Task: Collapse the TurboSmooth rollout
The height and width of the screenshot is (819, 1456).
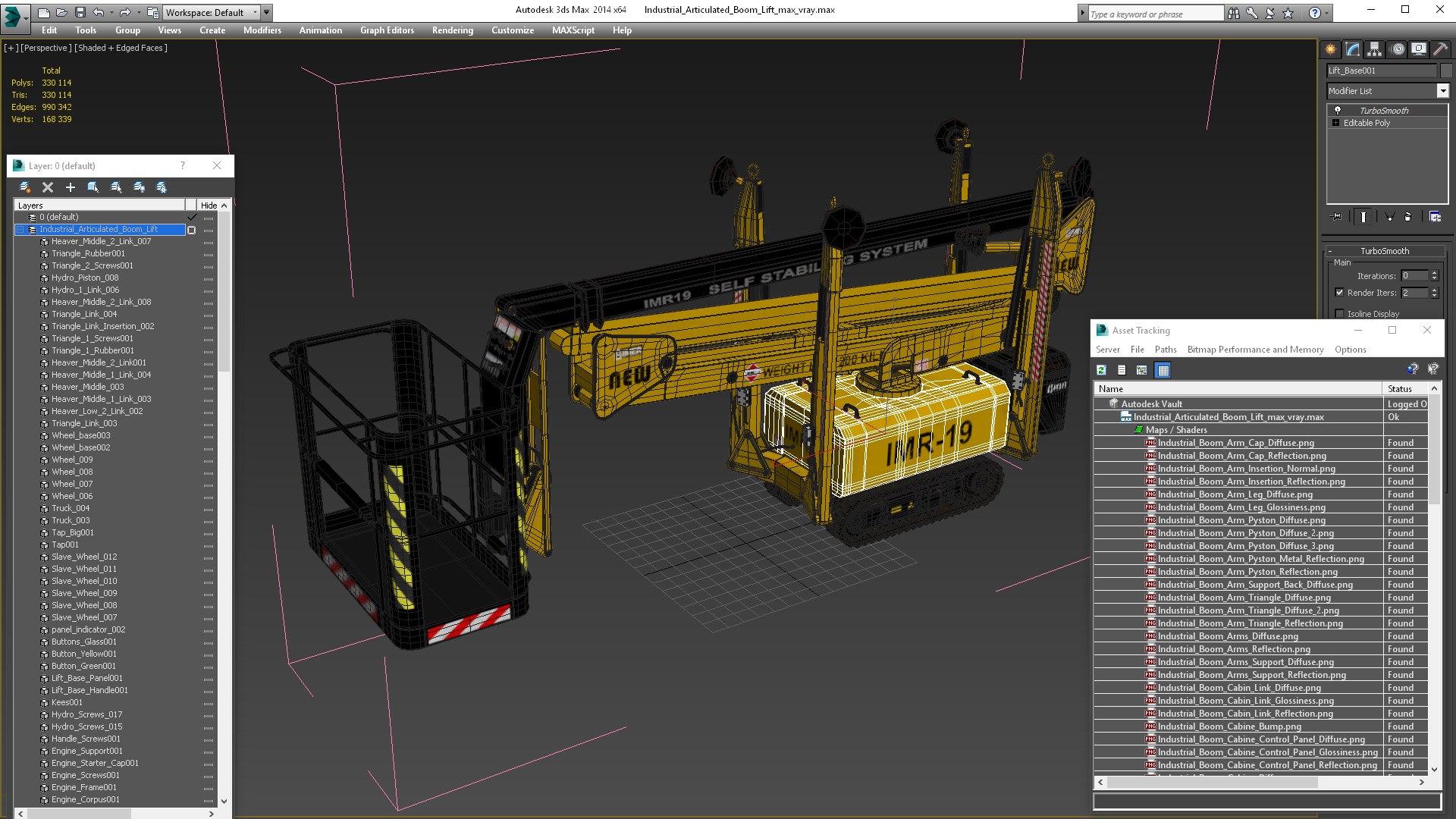Action: [x=1384, y=251]
